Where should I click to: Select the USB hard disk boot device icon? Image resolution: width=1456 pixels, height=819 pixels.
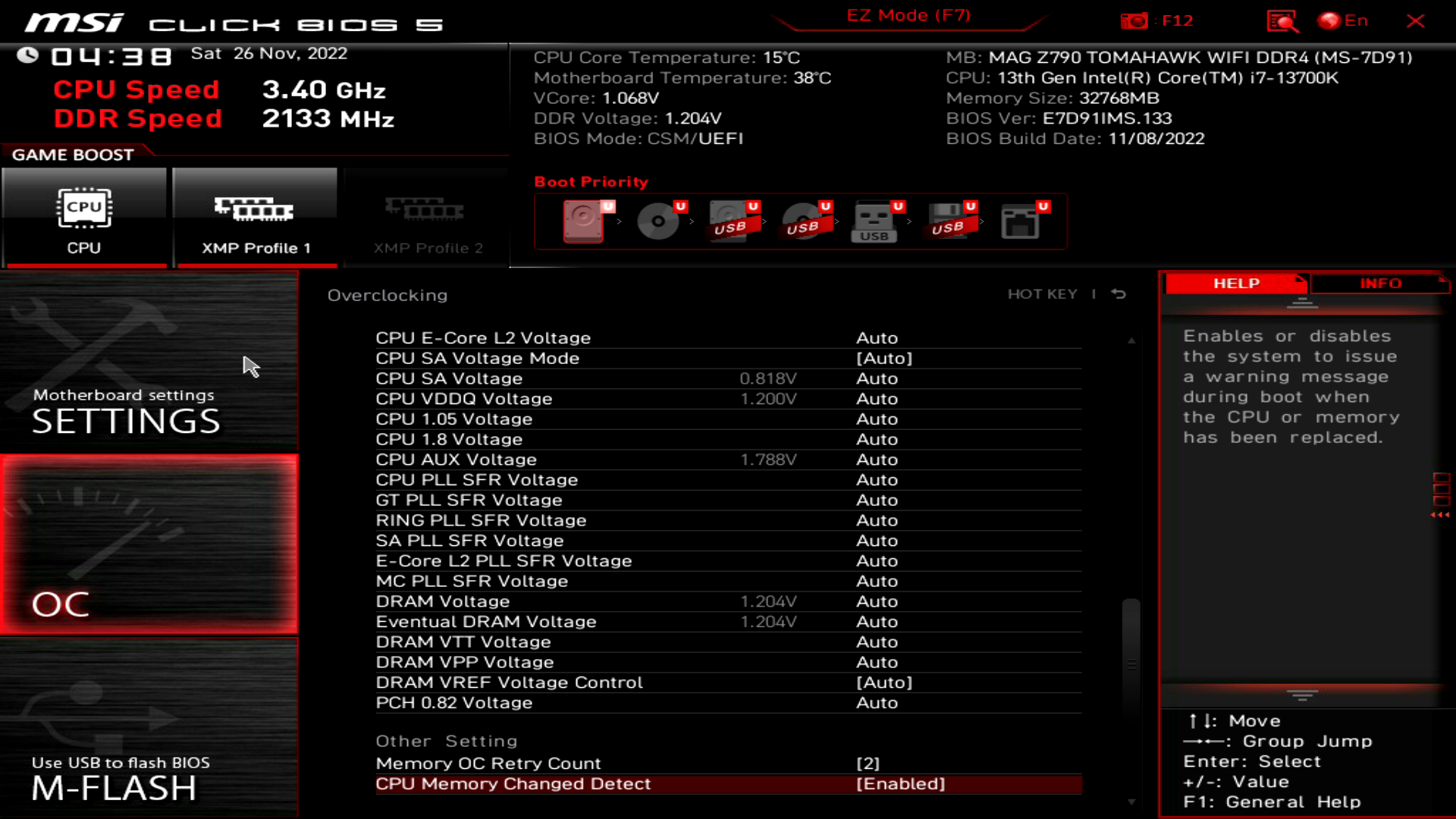733,221
